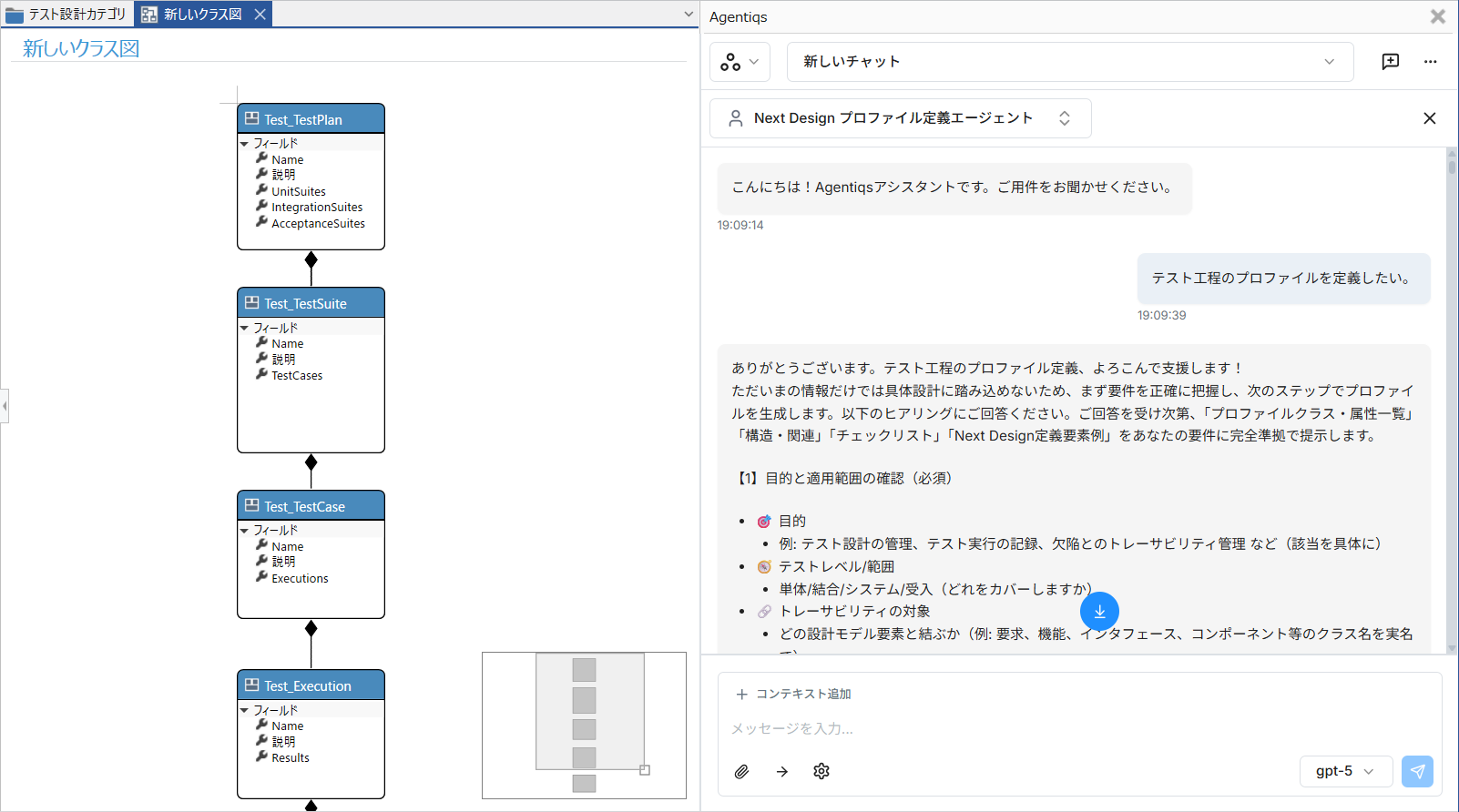Click the コンテキスト追加 button
Viewport: 1459px width, 812px height.
tap(793, 695)
